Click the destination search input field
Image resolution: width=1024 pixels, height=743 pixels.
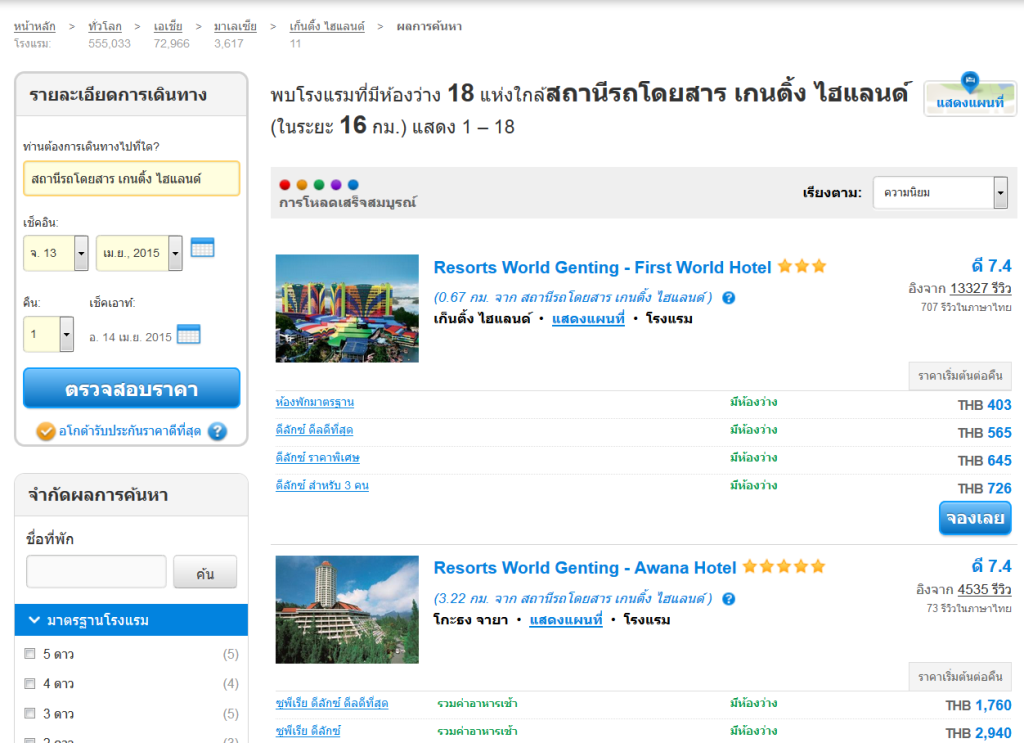click(x=131, y=178)
